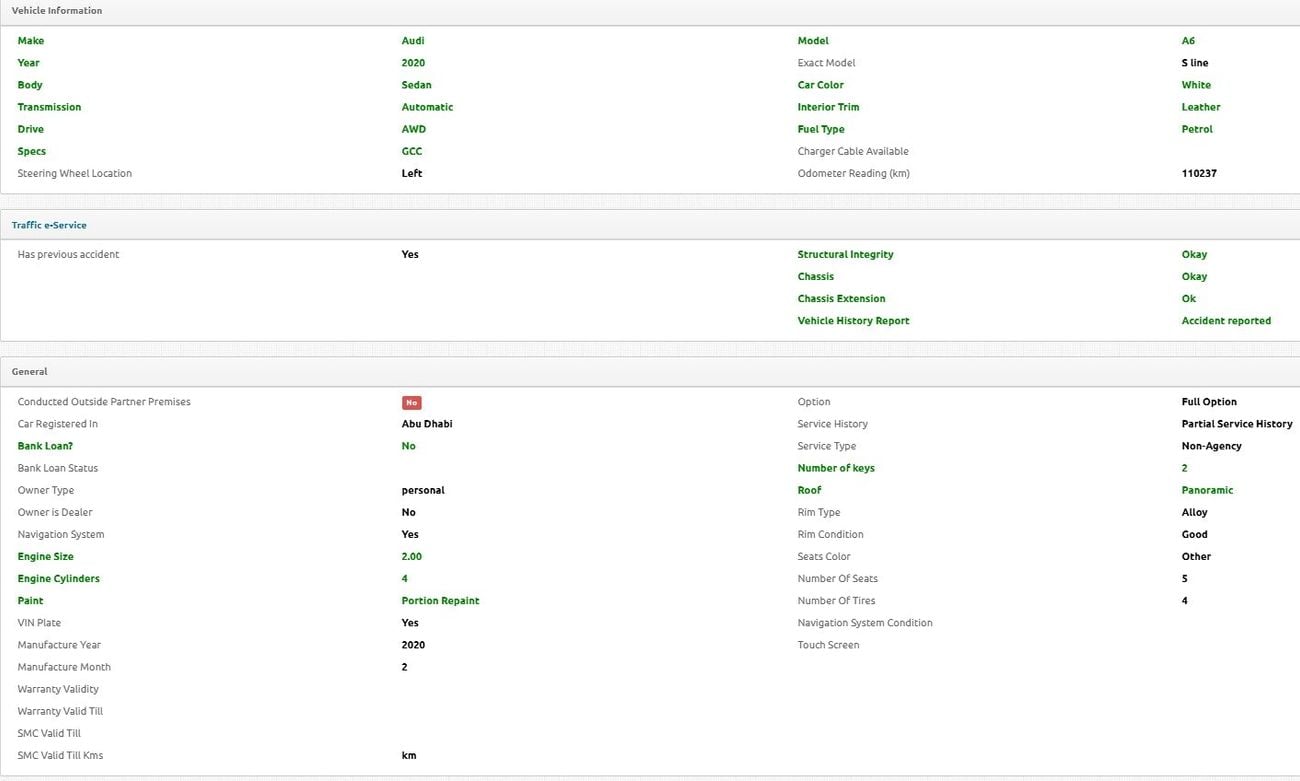Click the White car color value

point(1196,85)
